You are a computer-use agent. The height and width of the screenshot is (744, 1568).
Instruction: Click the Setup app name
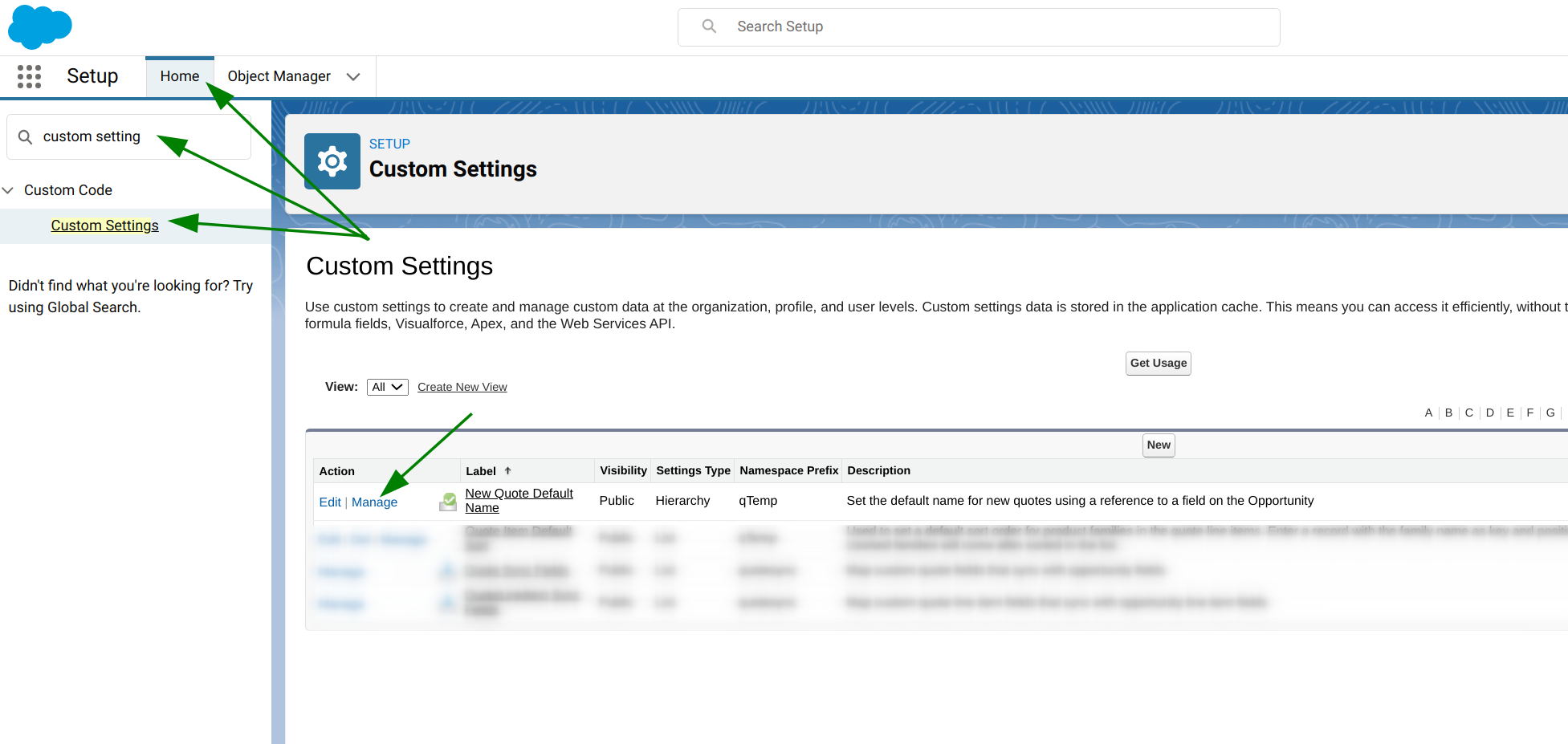(x=92, y=76)
